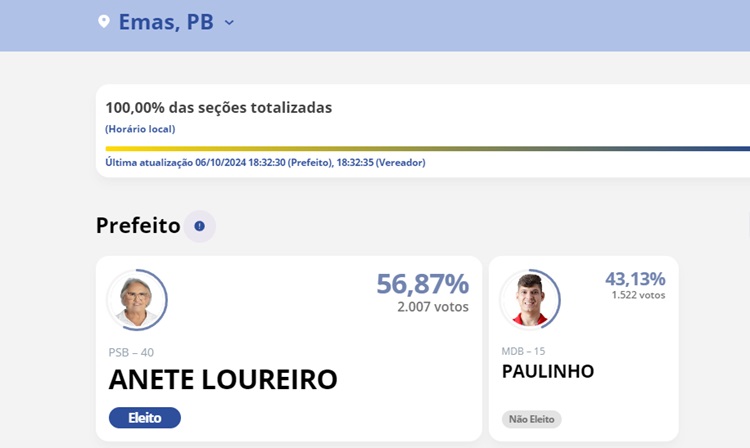Click the MDB – 15 party label
Viewport: 750px width, 448px height.
[524, 351]
